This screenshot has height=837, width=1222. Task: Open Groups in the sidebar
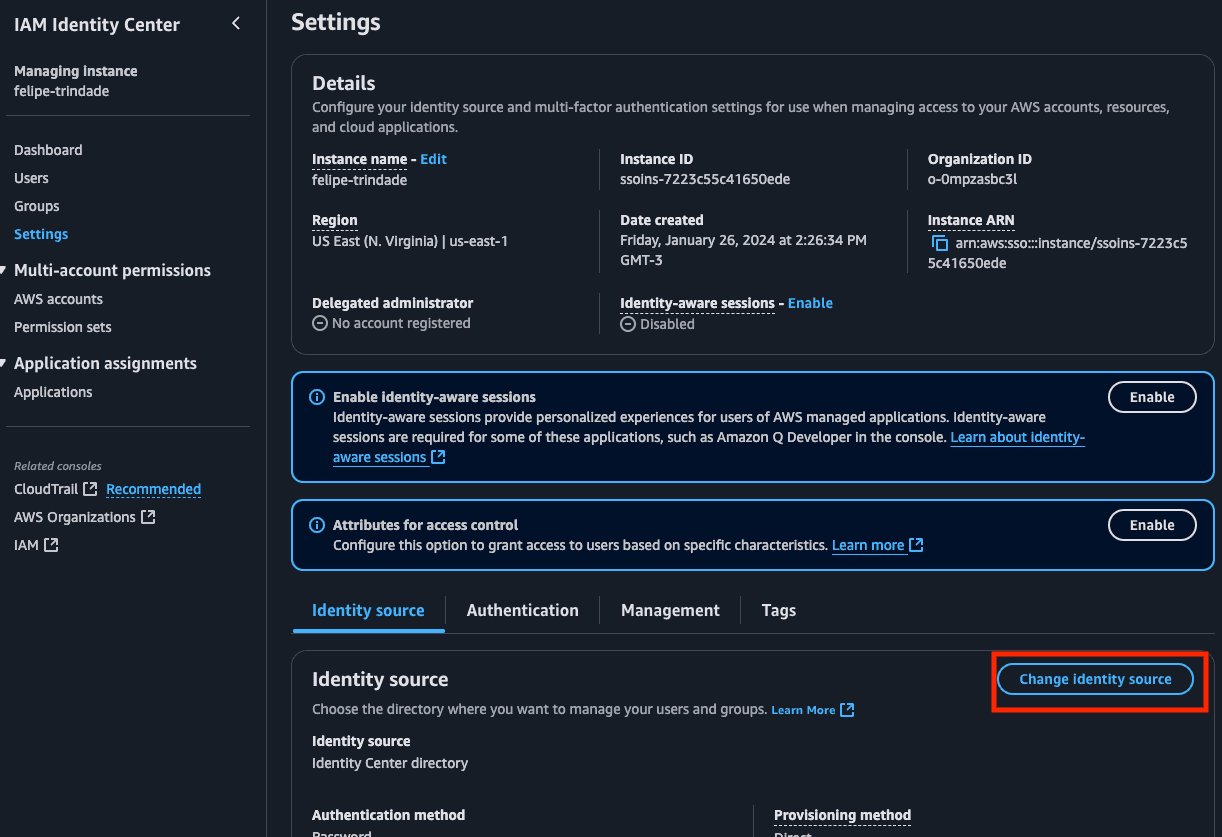coord(37,206)
